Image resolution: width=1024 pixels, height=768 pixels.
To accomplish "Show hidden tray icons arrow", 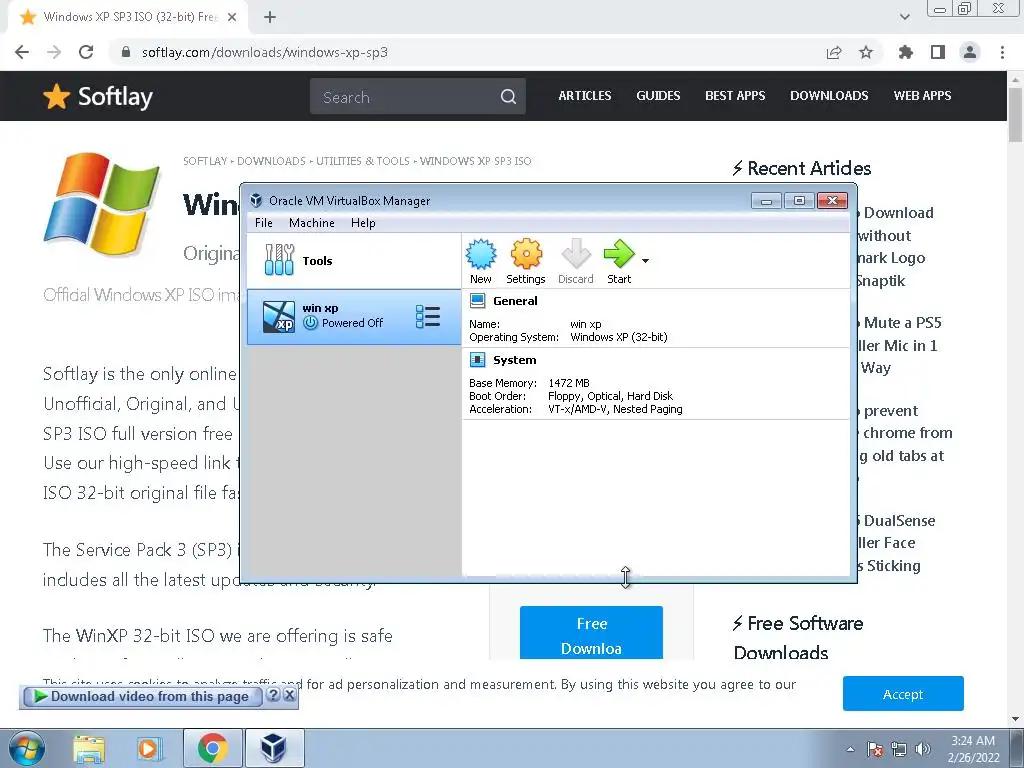I will coord(850,750).
